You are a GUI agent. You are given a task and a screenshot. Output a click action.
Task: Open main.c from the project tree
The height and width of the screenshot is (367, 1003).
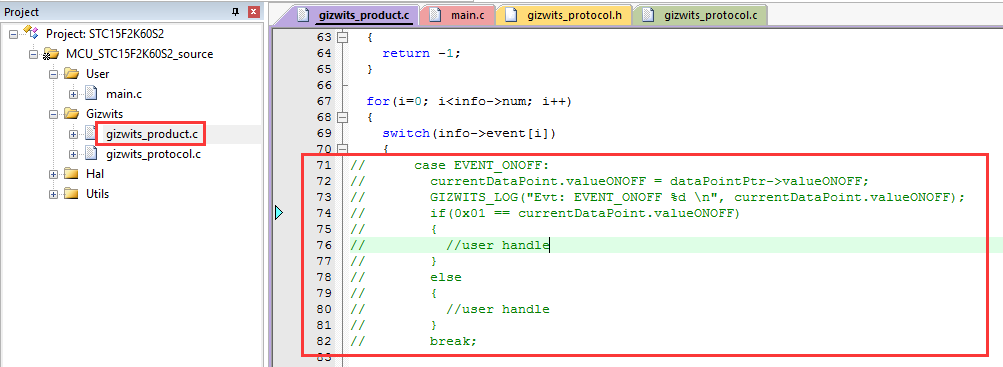[124, 94]
